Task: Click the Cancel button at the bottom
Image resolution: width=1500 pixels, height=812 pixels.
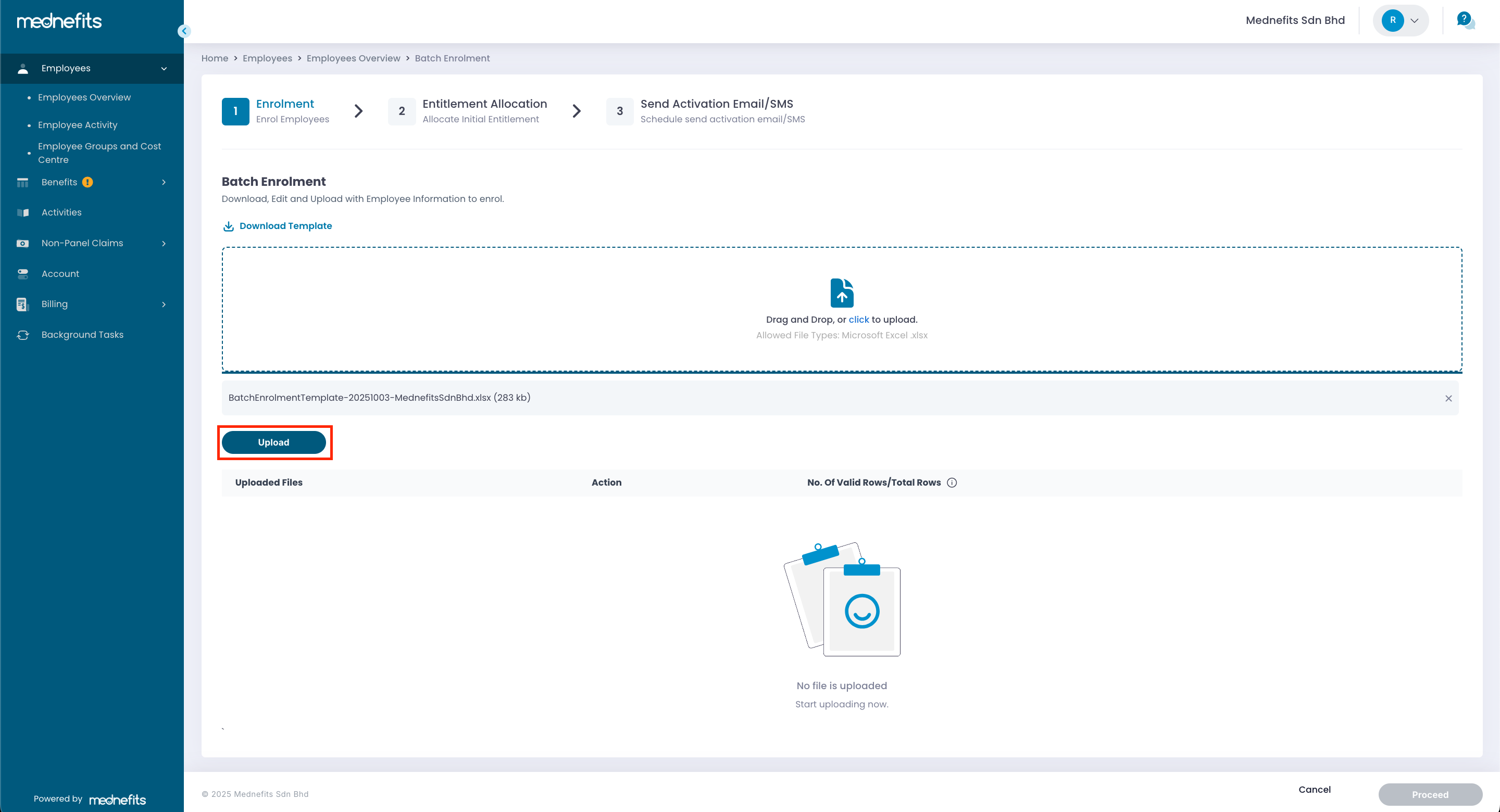Action: pos(1314,789)
